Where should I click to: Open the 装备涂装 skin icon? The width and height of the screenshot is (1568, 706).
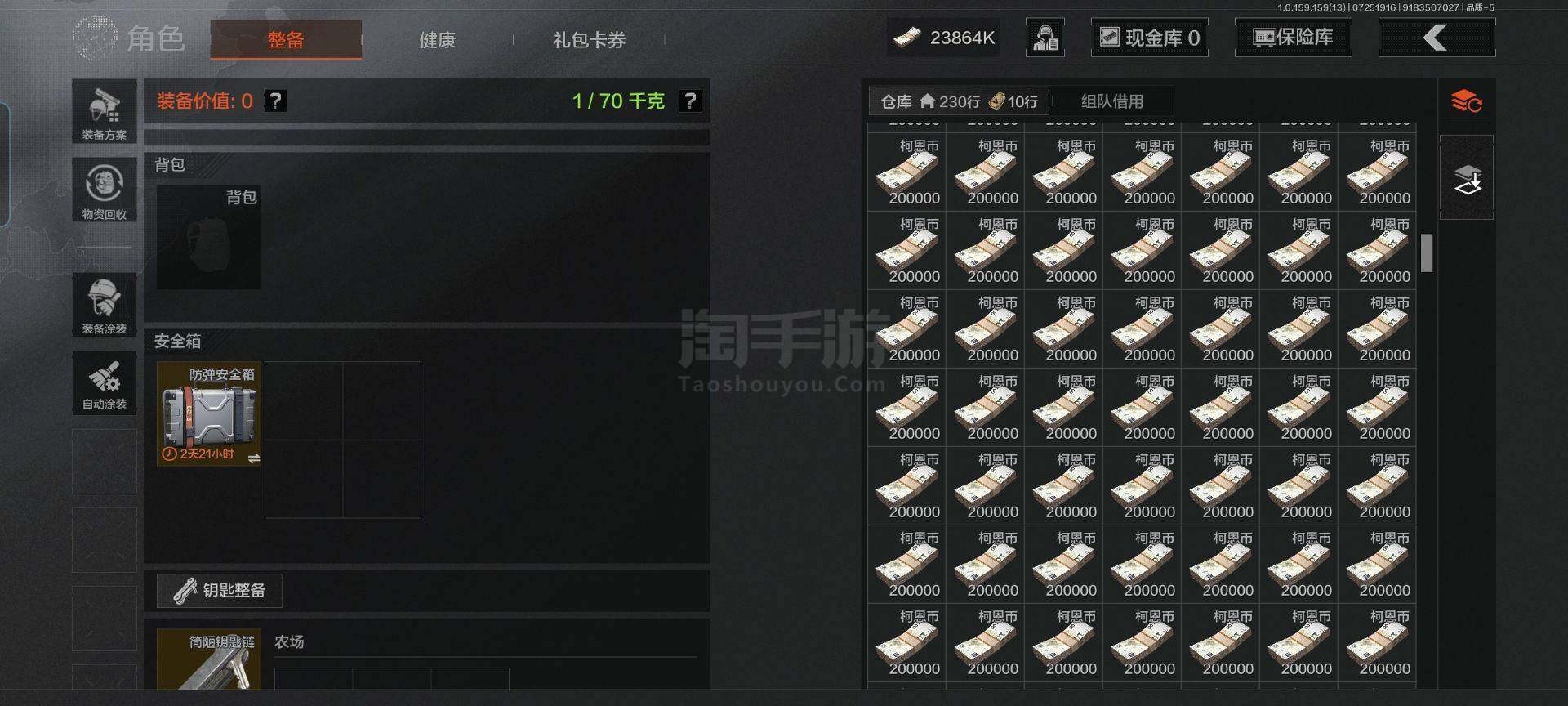(105, 305)
